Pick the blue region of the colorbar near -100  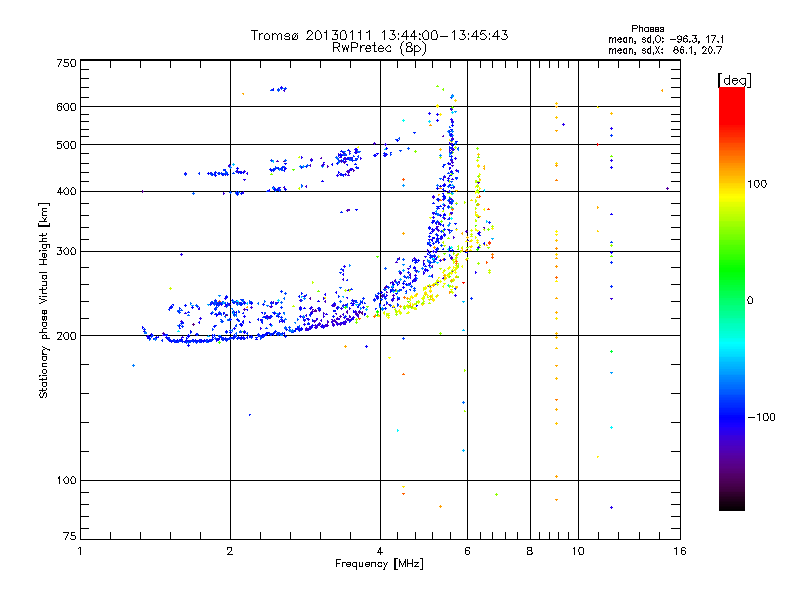(x=732, y=416)
